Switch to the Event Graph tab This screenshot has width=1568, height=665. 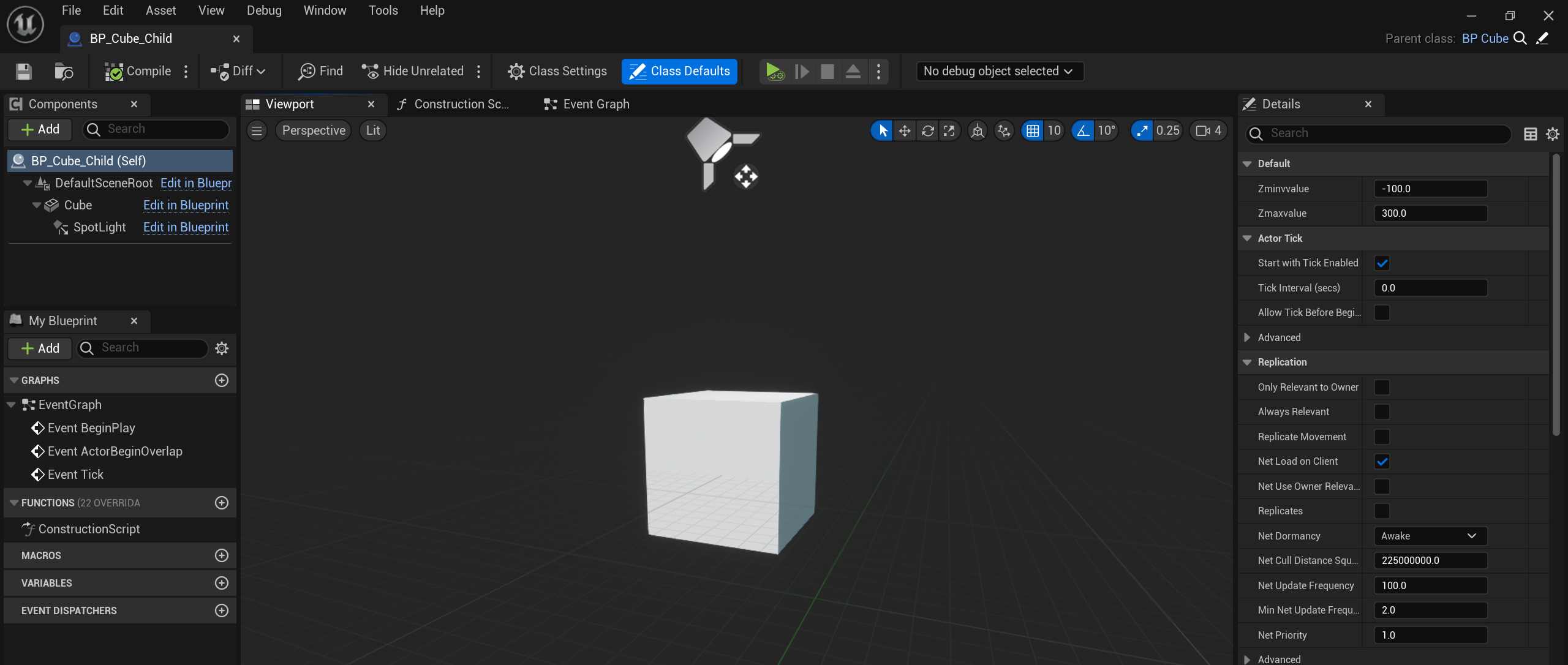[587, 104]
